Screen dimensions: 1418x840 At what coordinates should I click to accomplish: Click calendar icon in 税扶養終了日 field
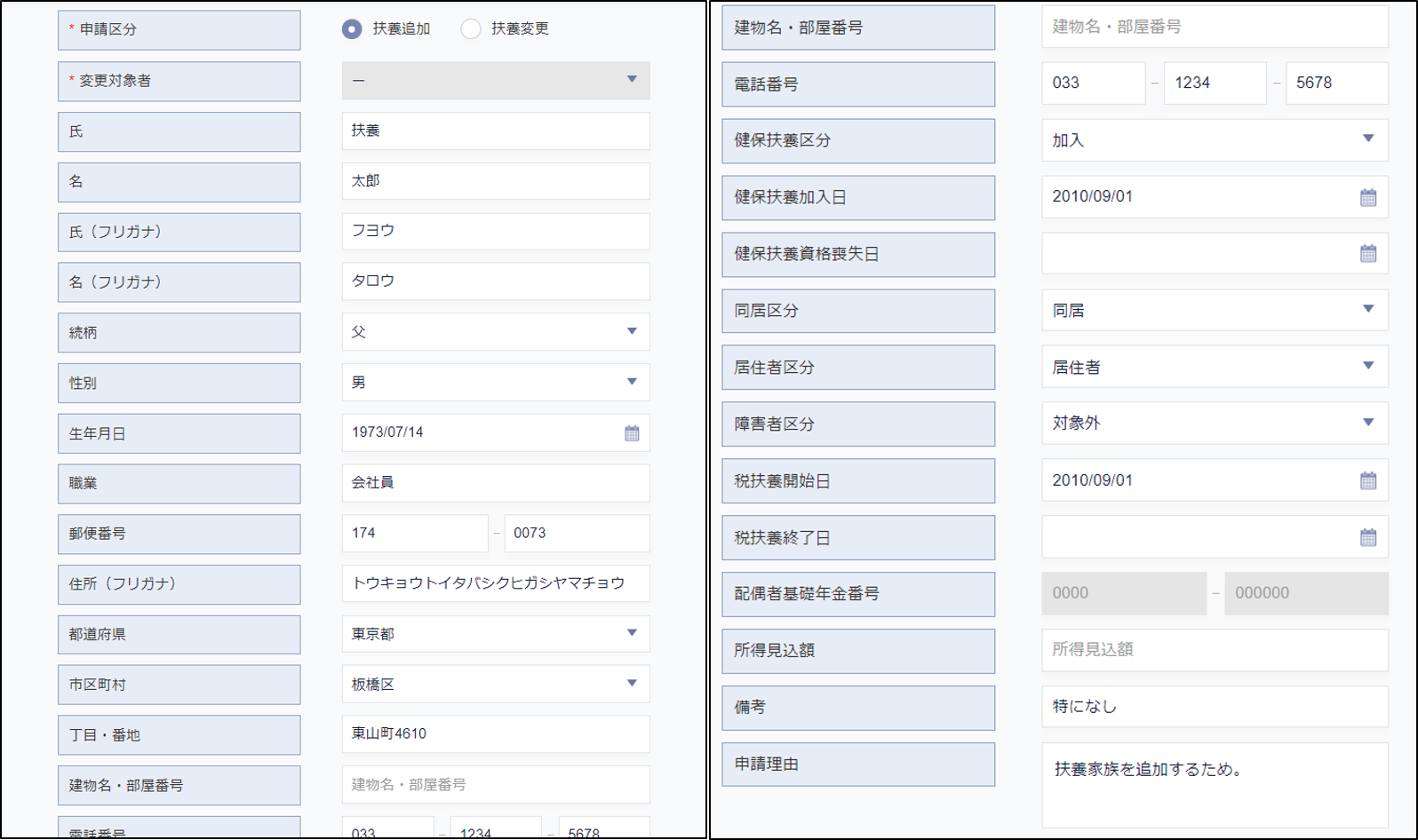tap(1367, 537)
